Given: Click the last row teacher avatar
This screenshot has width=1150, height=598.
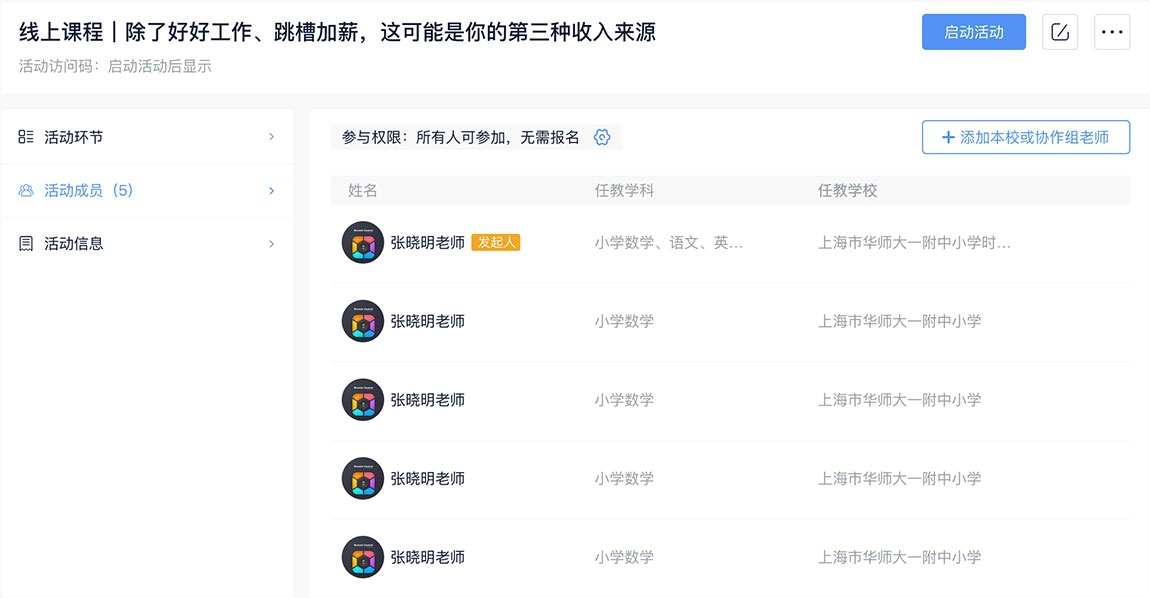Looking at the screenshot, I should pos(363,558).
